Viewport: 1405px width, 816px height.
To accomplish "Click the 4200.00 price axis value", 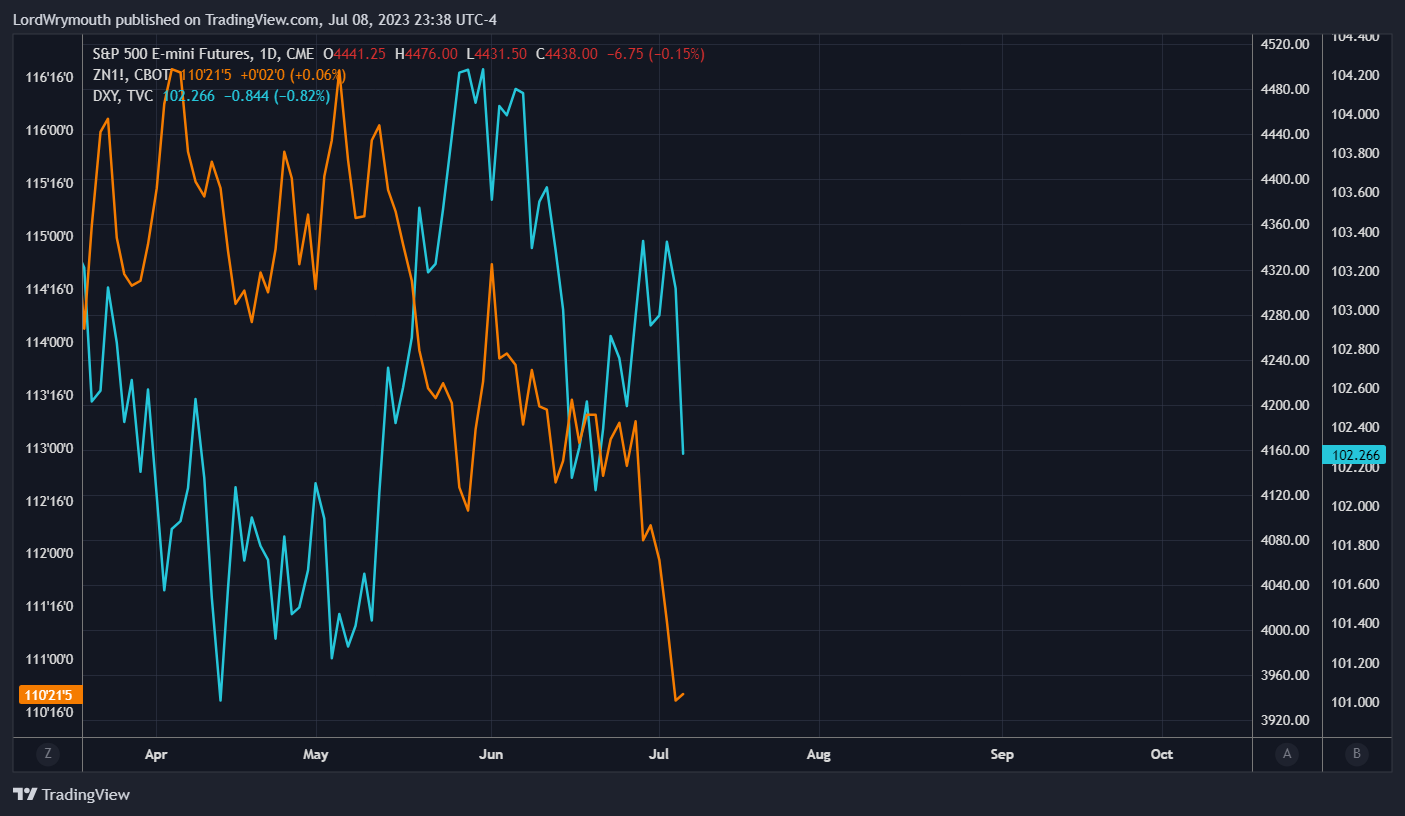I will point(1285,405).
